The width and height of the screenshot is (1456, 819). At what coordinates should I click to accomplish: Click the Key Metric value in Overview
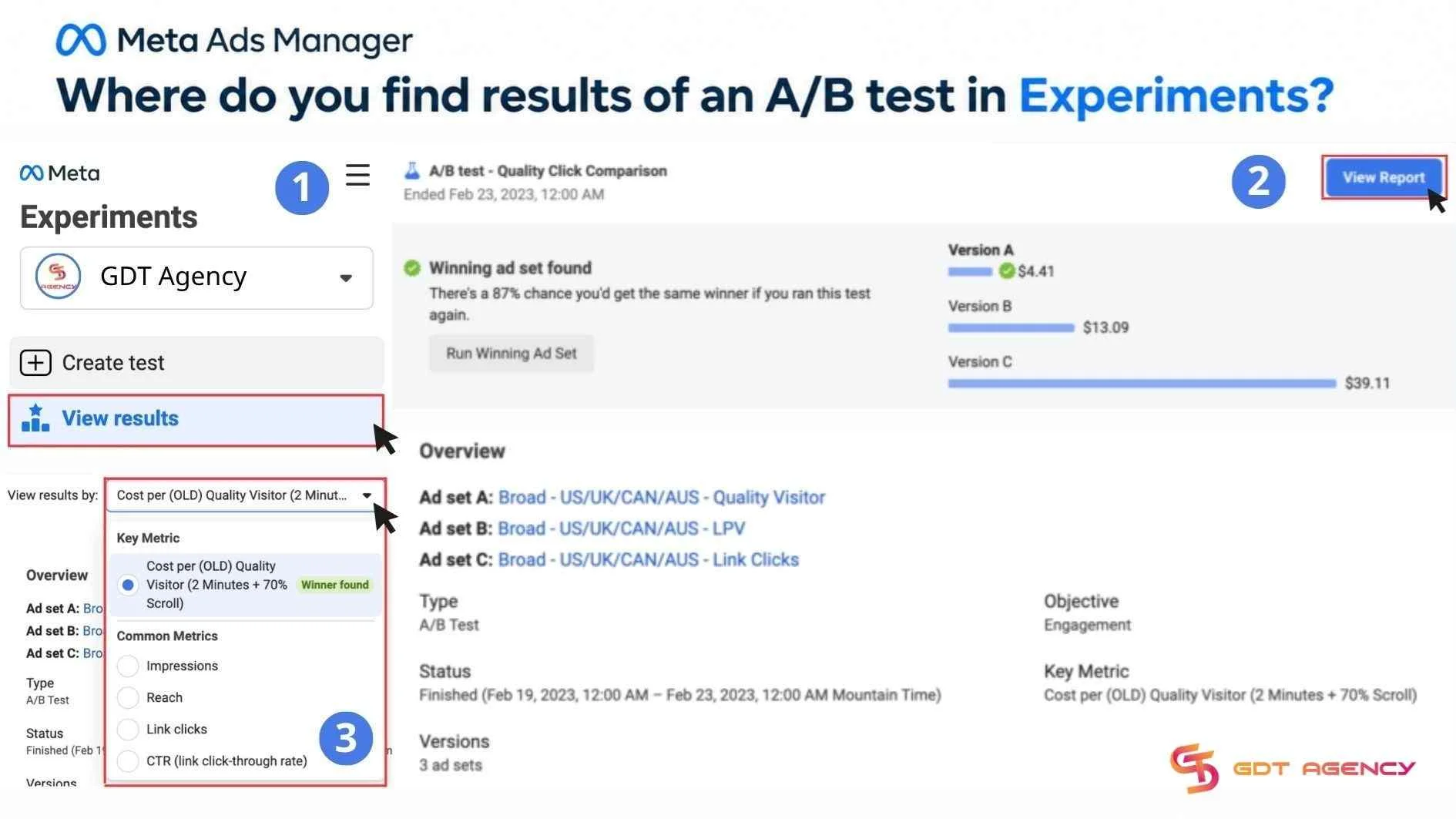click(1230, 695)
